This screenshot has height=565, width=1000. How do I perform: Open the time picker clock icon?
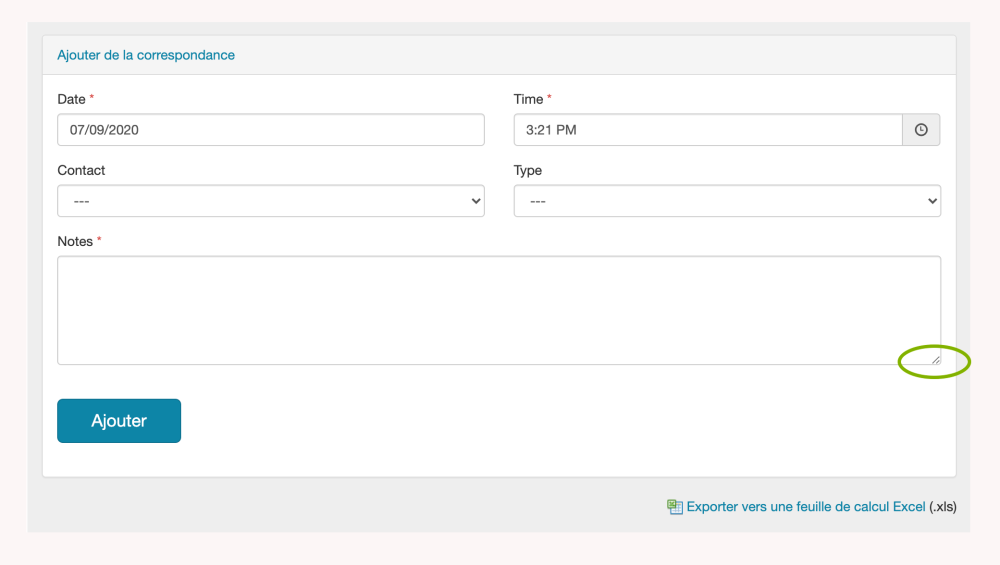921,130
